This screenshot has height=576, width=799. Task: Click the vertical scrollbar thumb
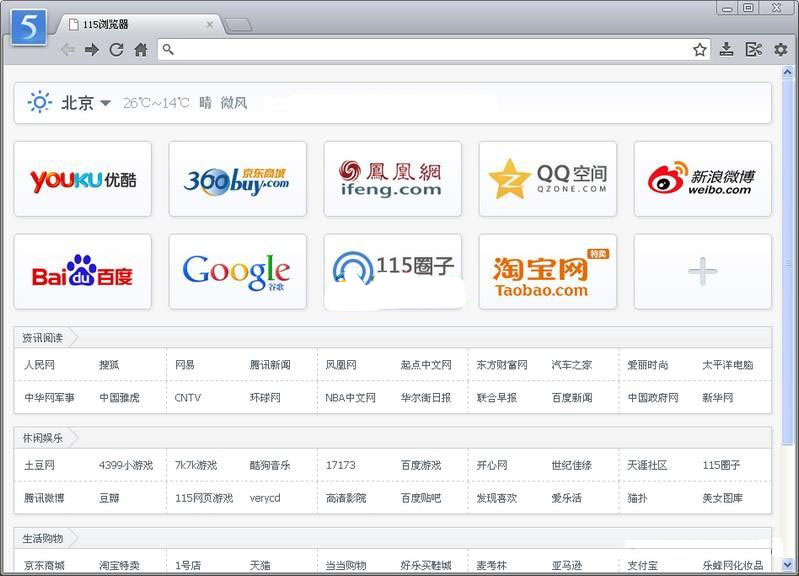(787, 263)
